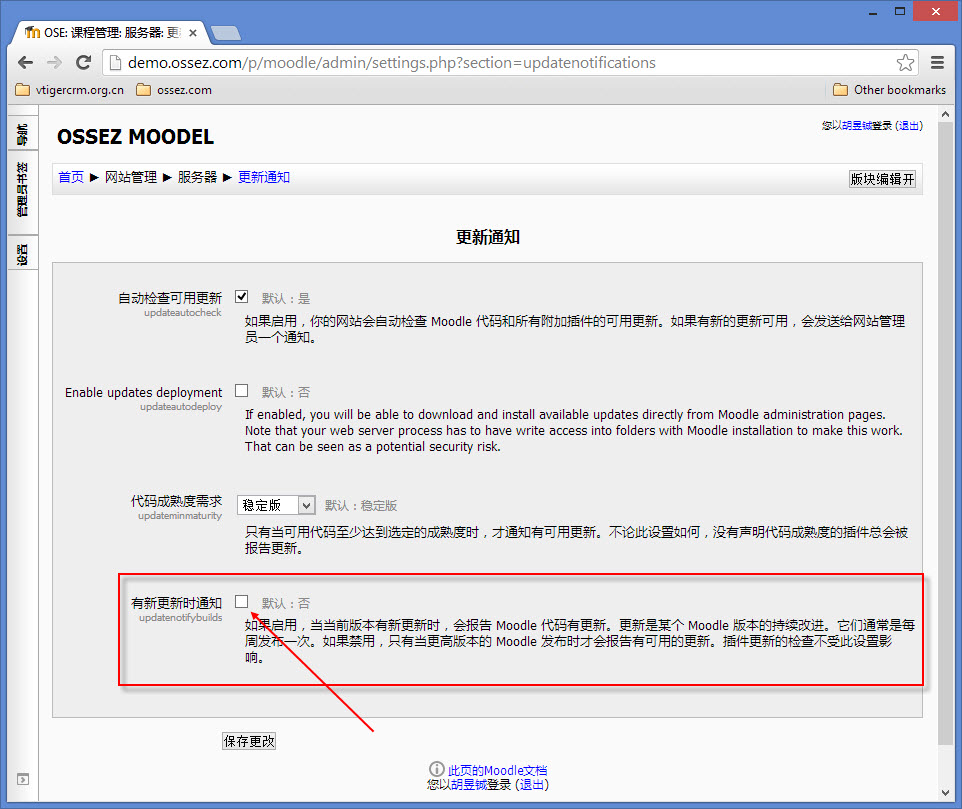Open the ossez.com bookmark folder
Screen dimensions: 962x809
click(x=174, y=90)
